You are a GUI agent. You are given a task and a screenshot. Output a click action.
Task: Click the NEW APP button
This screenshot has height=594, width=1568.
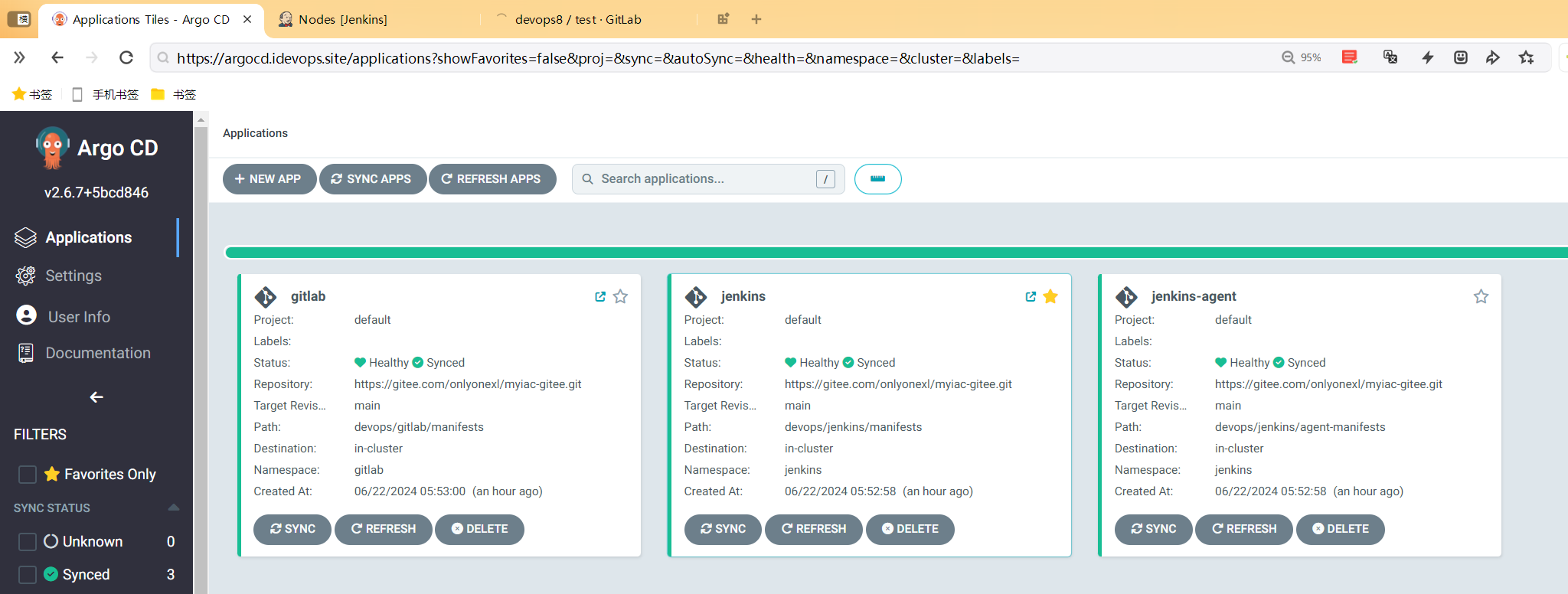pyautogui.click(x=269, y=179)
